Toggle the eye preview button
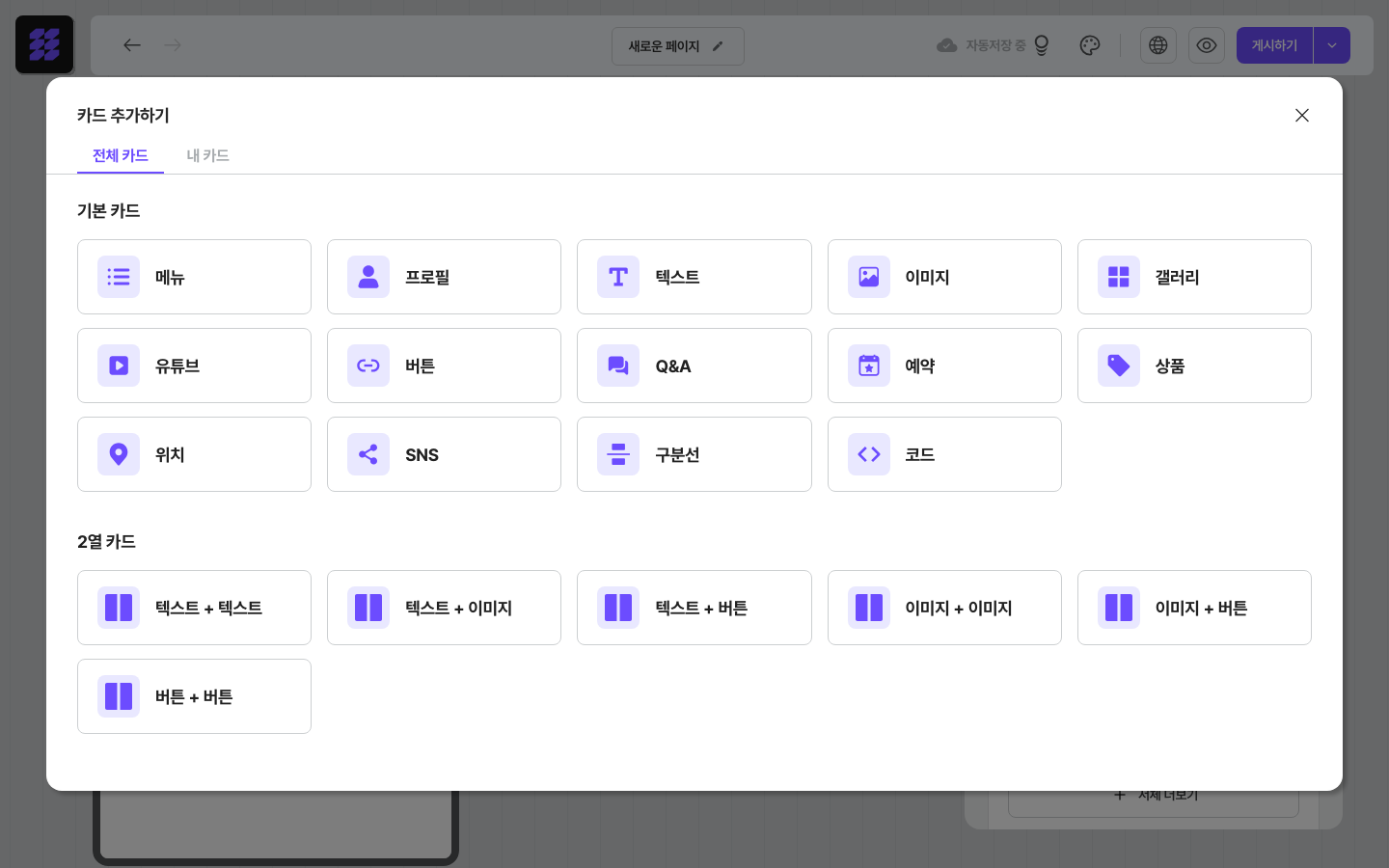The width and height of the screenshot is (1389, 868). click(x=1207, y=45)
